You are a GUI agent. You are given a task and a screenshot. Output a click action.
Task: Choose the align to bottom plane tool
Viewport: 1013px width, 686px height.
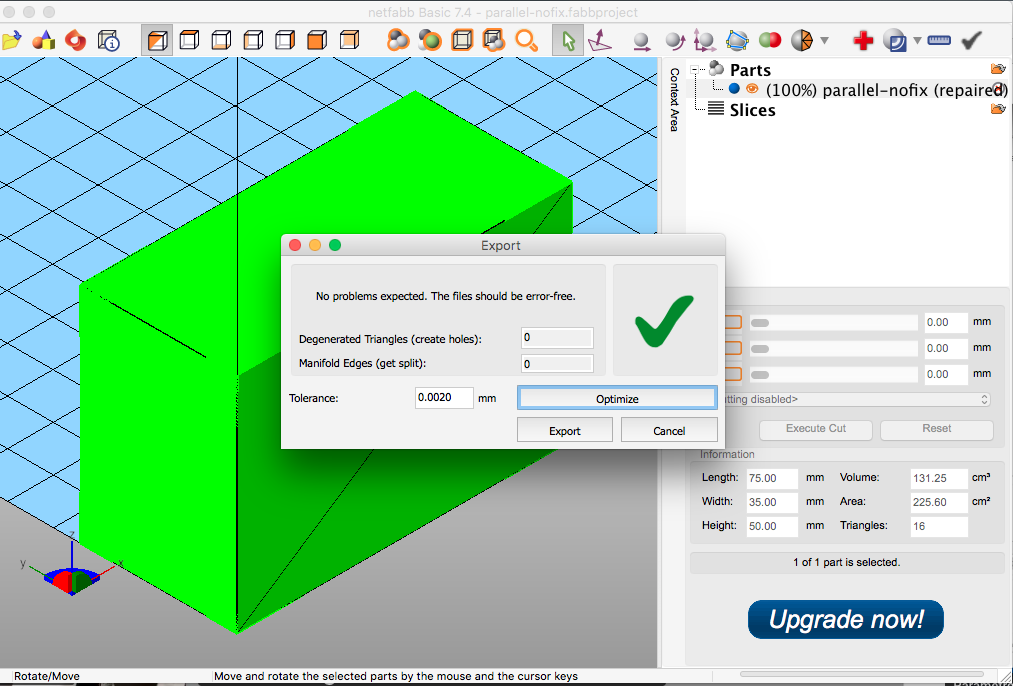click(600, 41)
